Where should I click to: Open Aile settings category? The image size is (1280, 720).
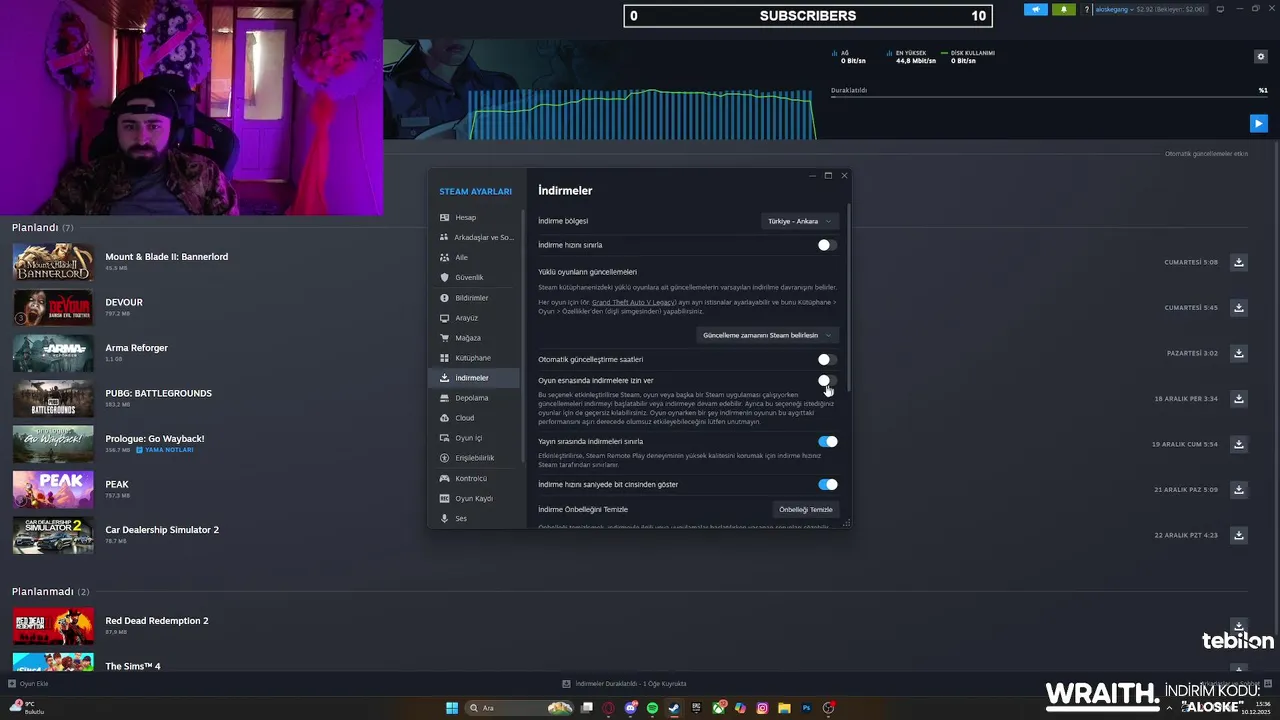click(474, 257)
